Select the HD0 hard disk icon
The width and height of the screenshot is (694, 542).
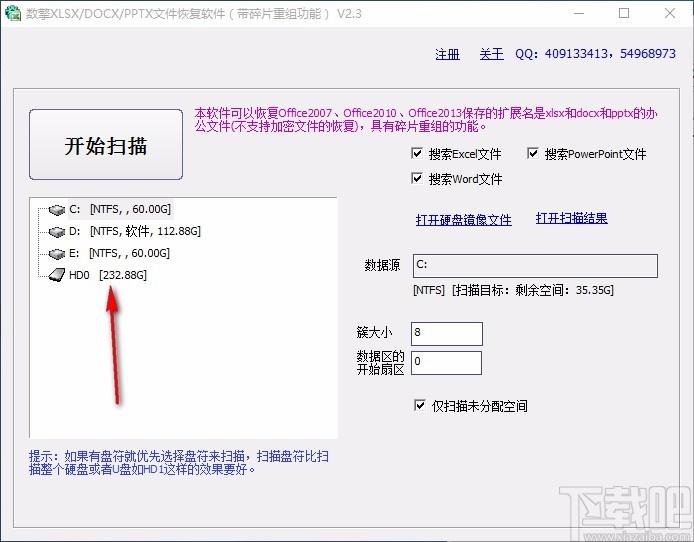tap(57, 275)
